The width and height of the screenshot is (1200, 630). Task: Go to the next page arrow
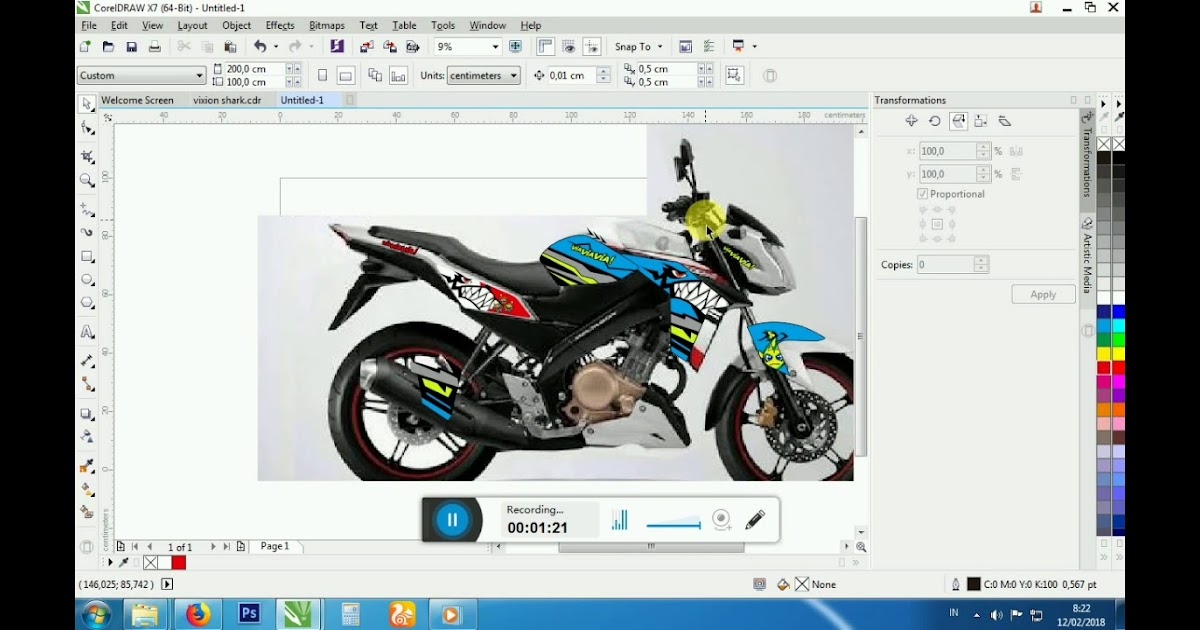[x=213, y=547]
